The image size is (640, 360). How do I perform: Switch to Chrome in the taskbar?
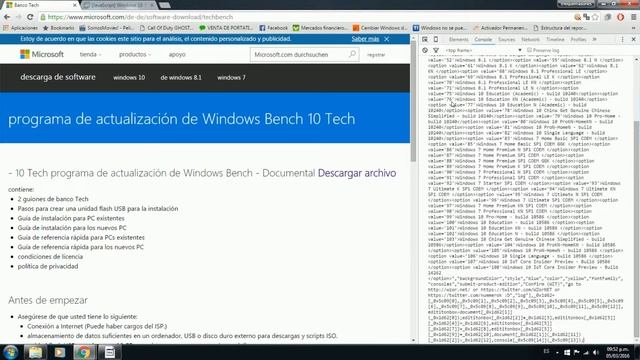point(84,352)
